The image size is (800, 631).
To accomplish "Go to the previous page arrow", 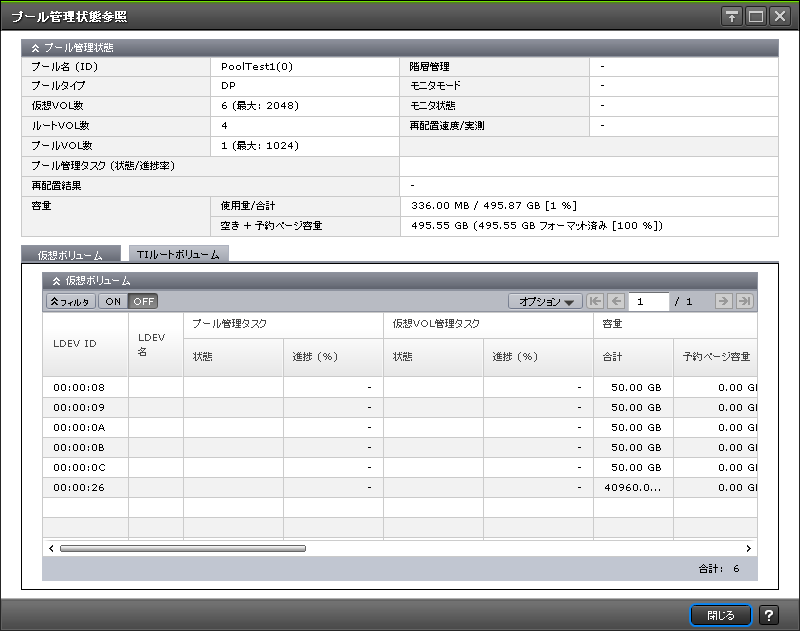I will click(616, 301).
